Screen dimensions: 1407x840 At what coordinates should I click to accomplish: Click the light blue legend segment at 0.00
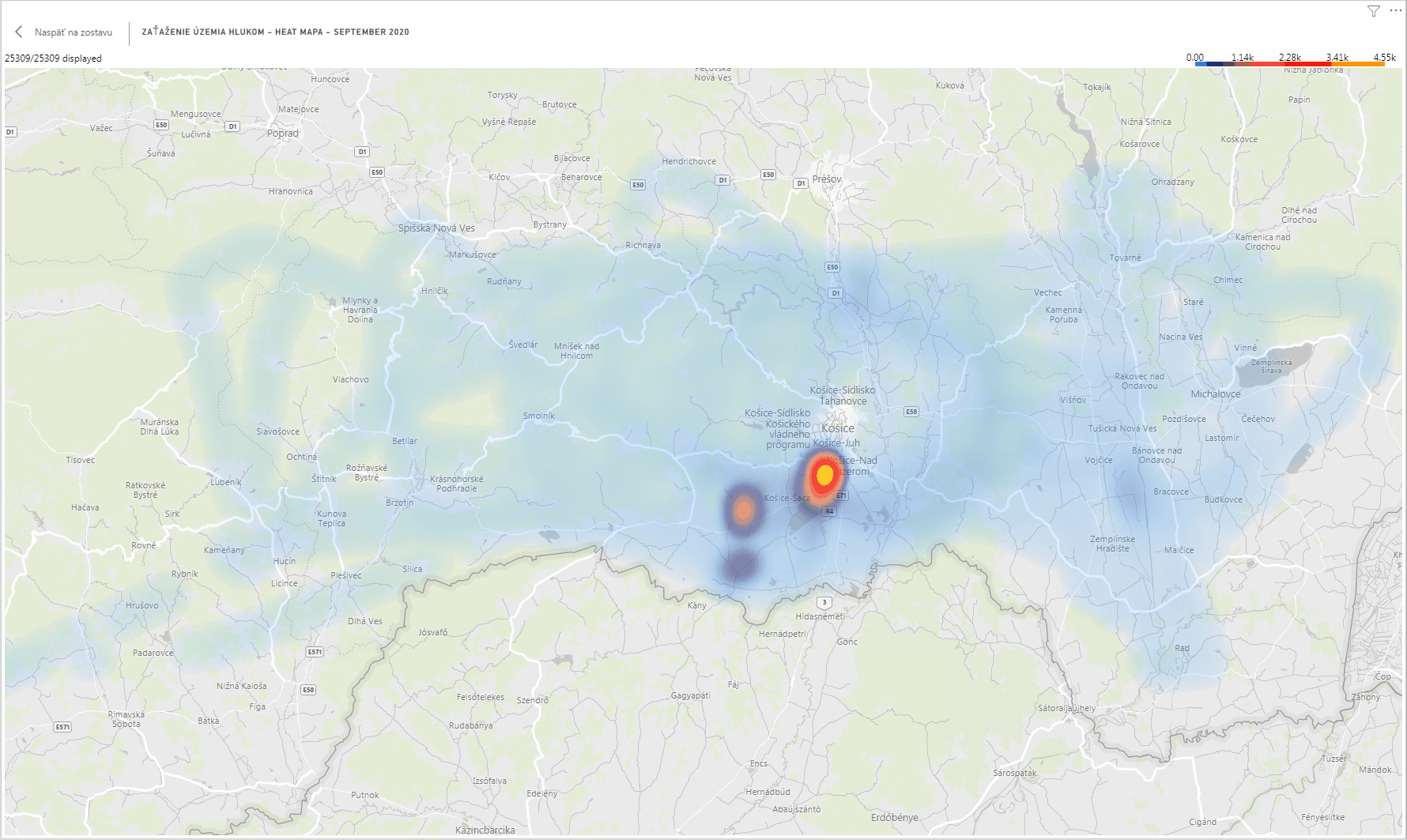1207,64
